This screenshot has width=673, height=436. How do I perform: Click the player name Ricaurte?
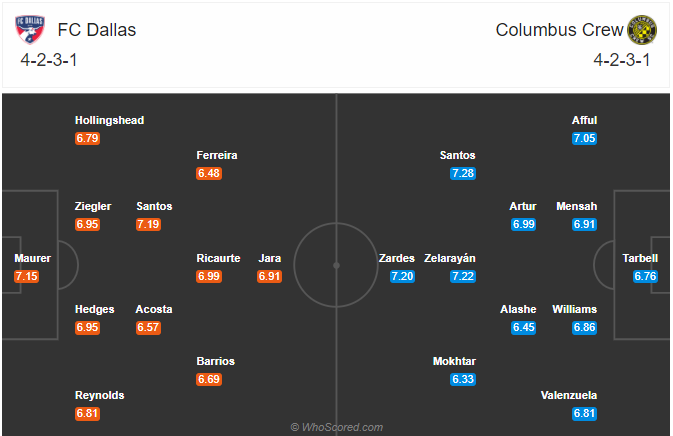(x=218, y=258)
